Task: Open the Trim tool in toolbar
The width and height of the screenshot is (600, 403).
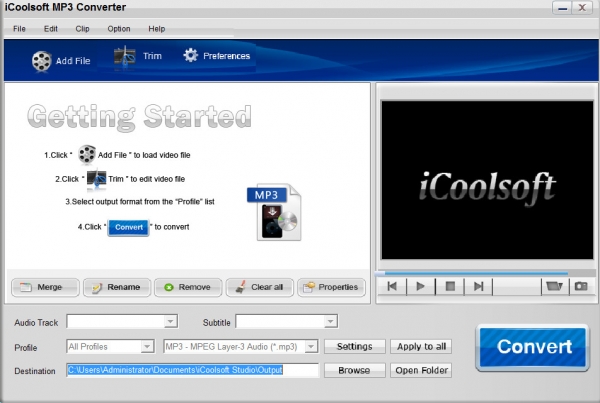Action: coord(138,57)
